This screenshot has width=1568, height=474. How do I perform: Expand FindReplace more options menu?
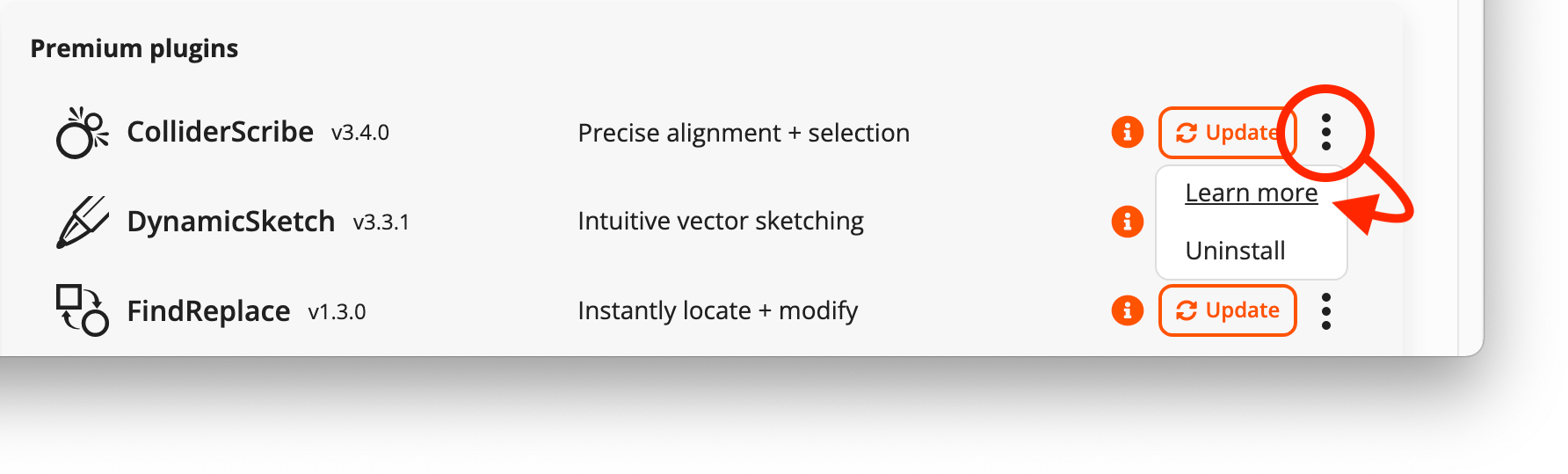(1325, 311)
